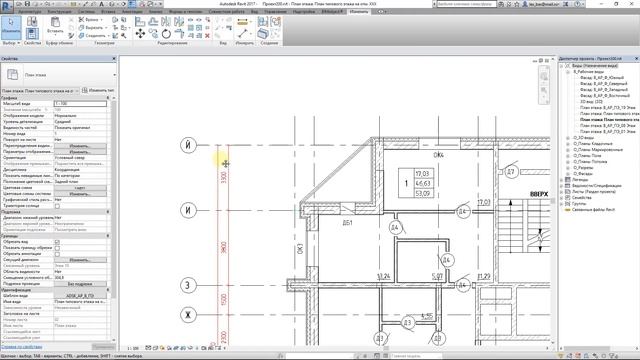This screenshot has width=640, height=360.
Task: Open the Selection panel dropdown
Action: (11, 43)
